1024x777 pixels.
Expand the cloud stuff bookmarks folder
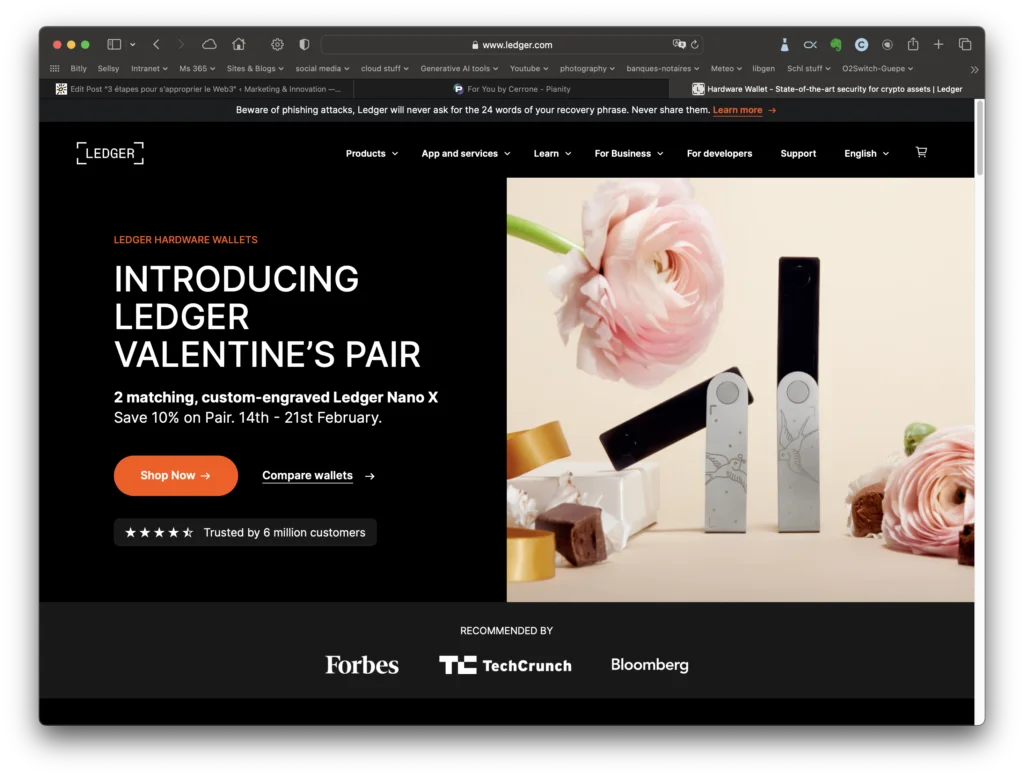384,69
